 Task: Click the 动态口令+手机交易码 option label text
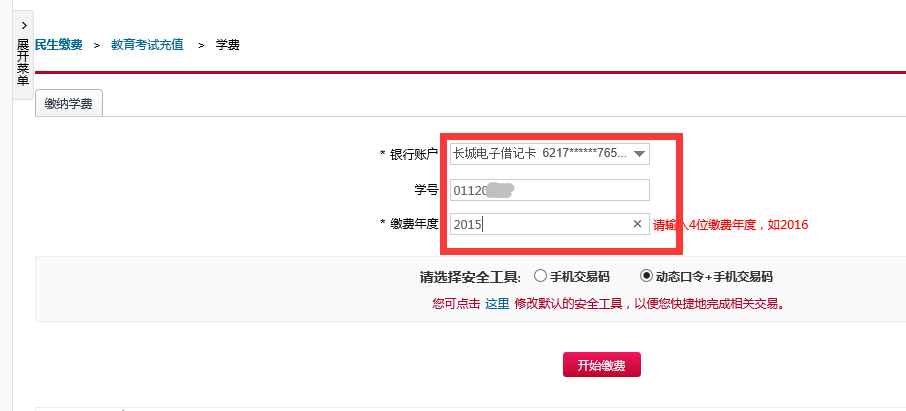click(714, 276)
